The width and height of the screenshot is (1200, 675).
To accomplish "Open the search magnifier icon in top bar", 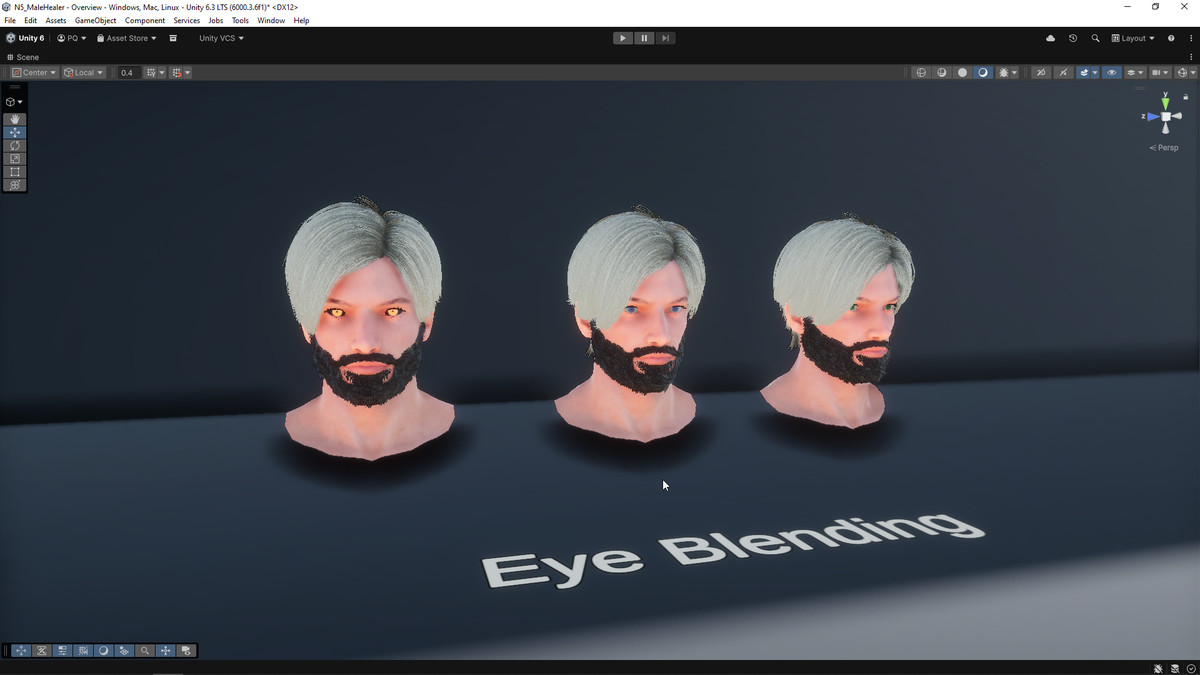I will (x=1095, y=38).
